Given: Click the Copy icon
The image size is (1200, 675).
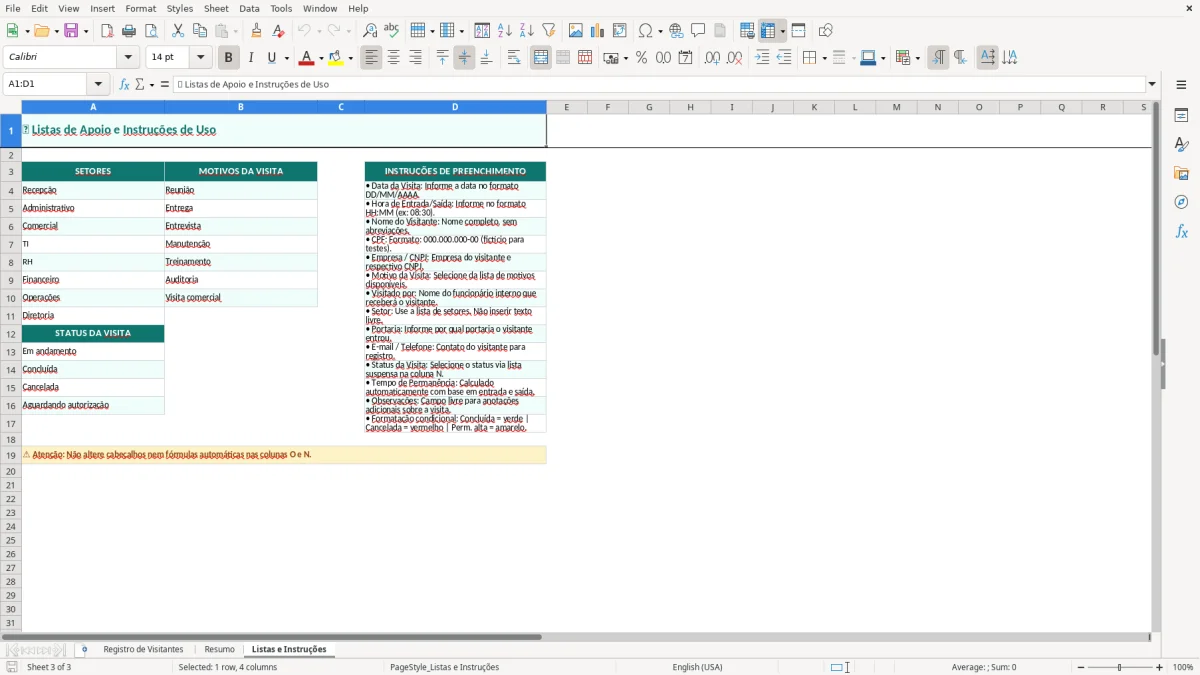Looking at the screenshot, I should [x=200, y=31].
